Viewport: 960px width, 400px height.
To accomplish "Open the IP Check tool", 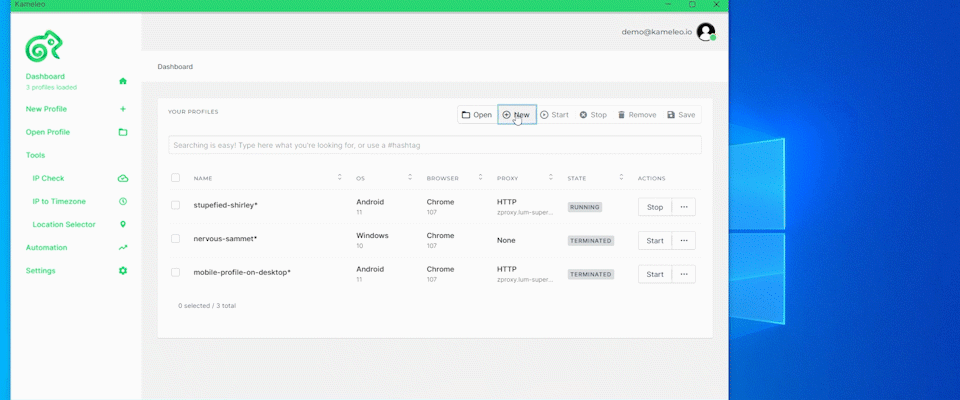I will [48, 178].
